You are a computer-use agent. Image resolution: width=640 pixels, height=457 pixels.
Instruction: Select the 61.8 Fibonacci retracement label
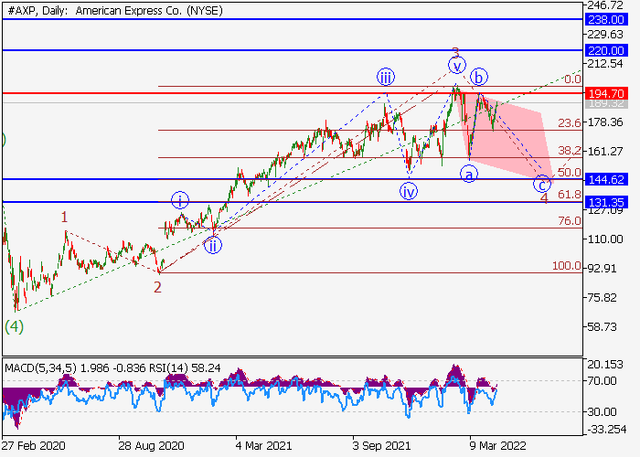569,195
